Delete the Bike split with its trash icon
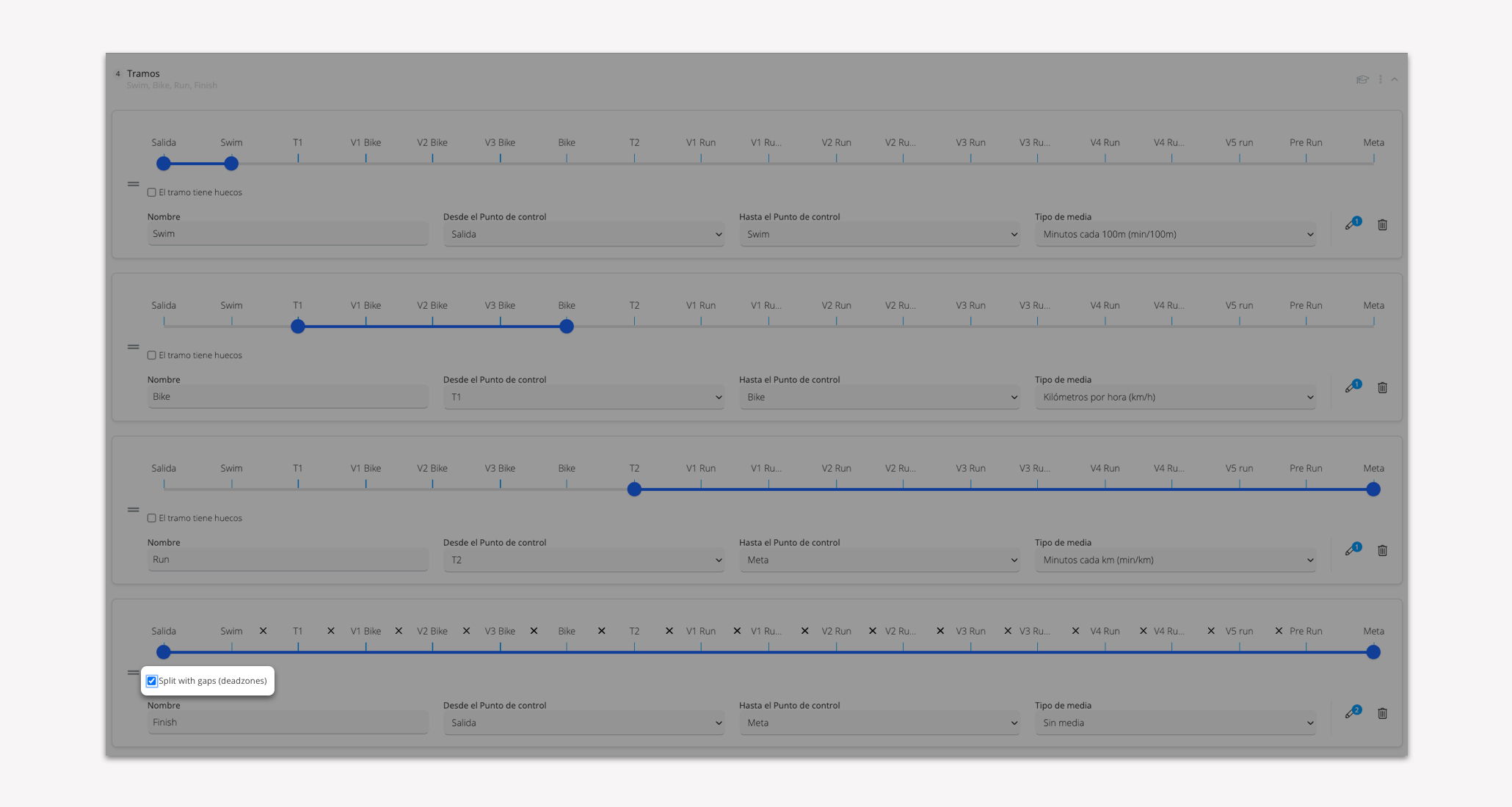 [1382, 387]
